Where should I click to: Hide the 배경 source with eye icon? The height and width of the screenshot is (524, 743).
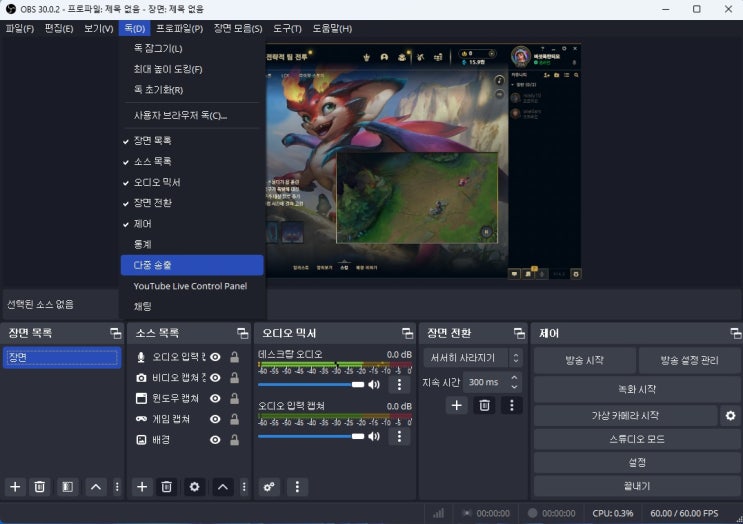(x=215, y=440)
